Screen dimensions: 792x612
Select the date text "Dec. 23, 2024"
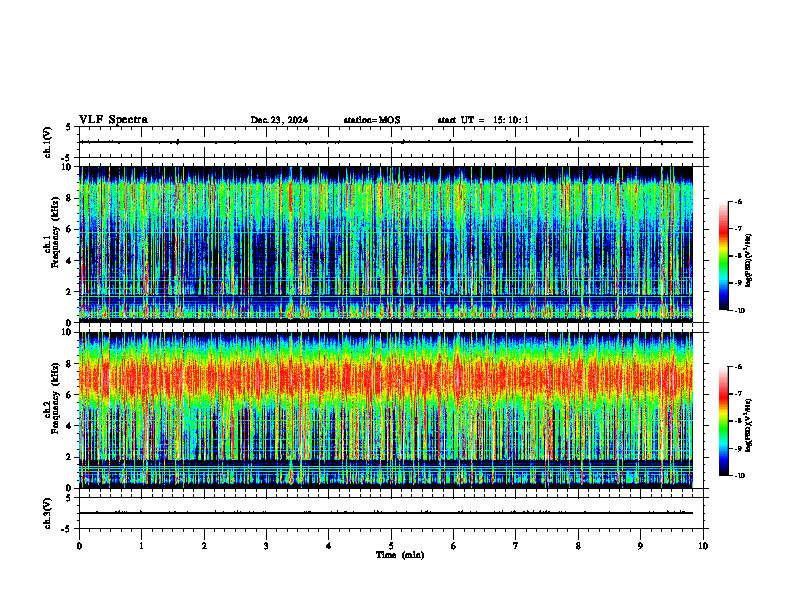[279, 120]
